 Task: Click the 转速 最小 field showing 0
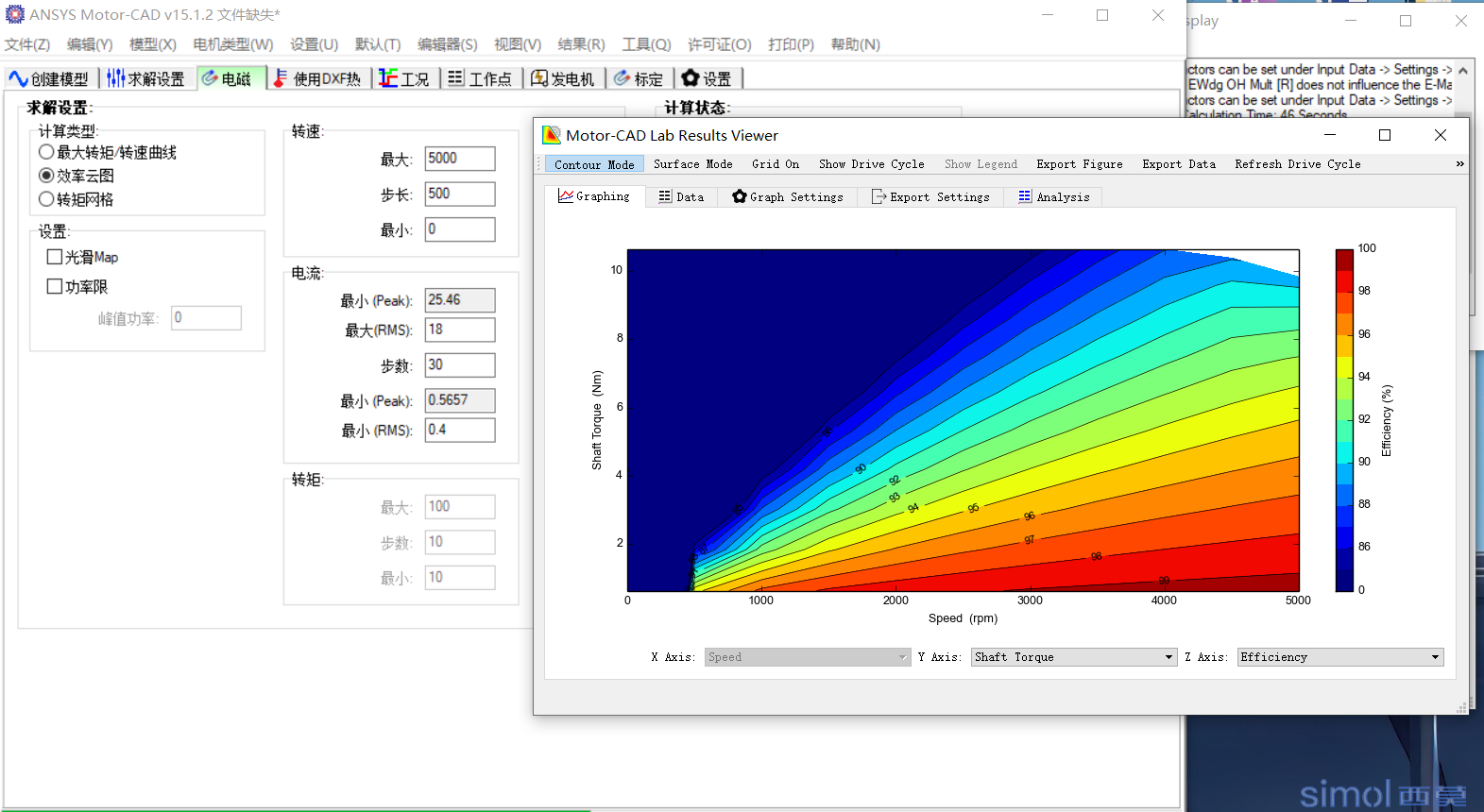coord(459,229)
